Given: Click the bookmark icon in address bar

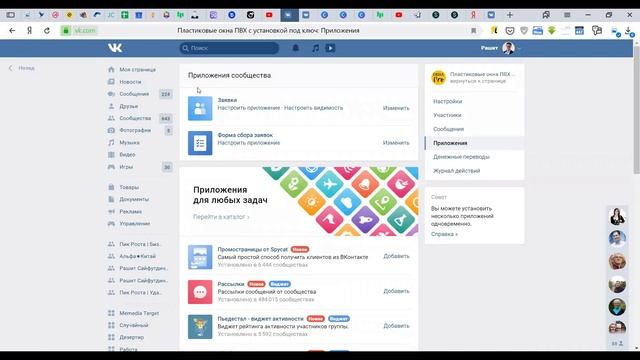Looking at the screenshot, I should click(x=473, y=31).
